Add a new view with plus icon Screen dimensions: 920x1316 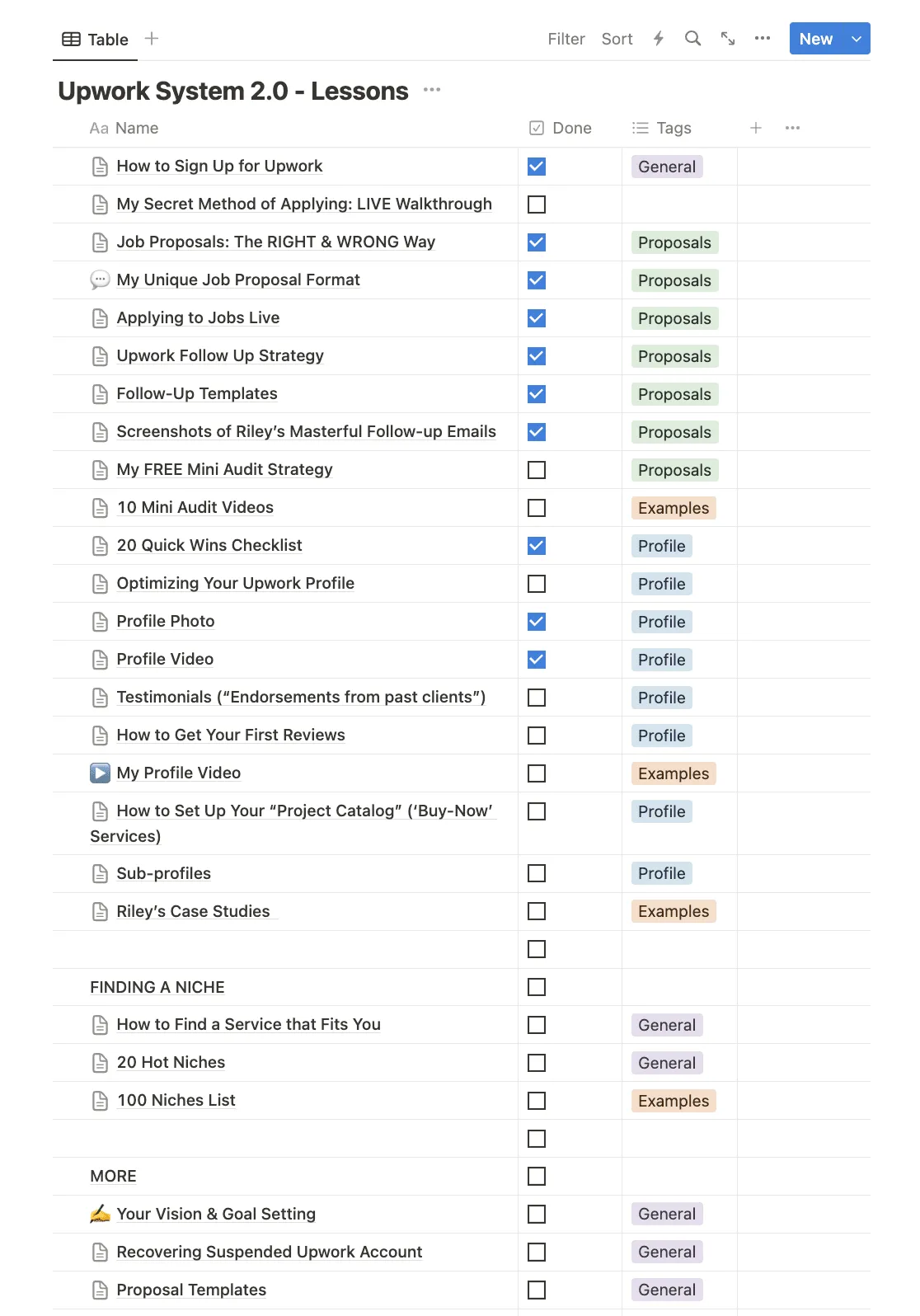(152, 39)
